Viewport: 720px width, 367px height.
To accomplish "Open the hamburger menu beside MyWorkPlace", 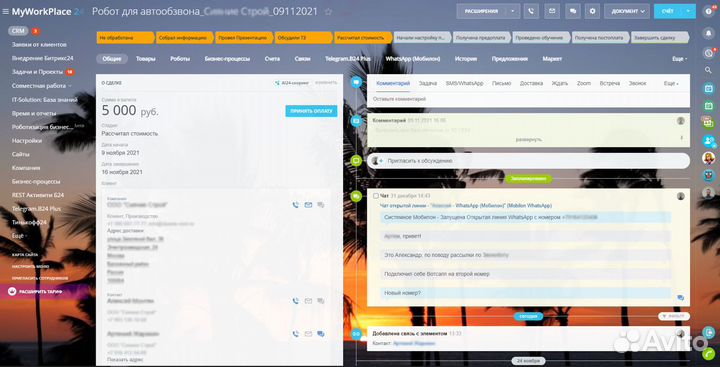I will [6, 12].
